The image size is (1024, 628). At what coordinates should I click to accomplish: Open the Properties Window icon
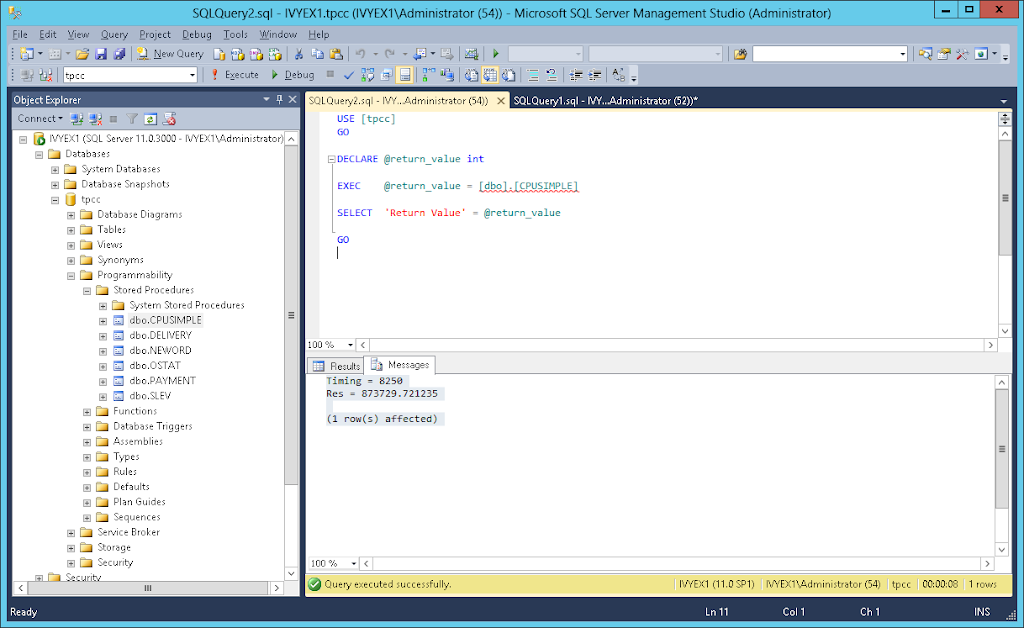coord(944,54)
